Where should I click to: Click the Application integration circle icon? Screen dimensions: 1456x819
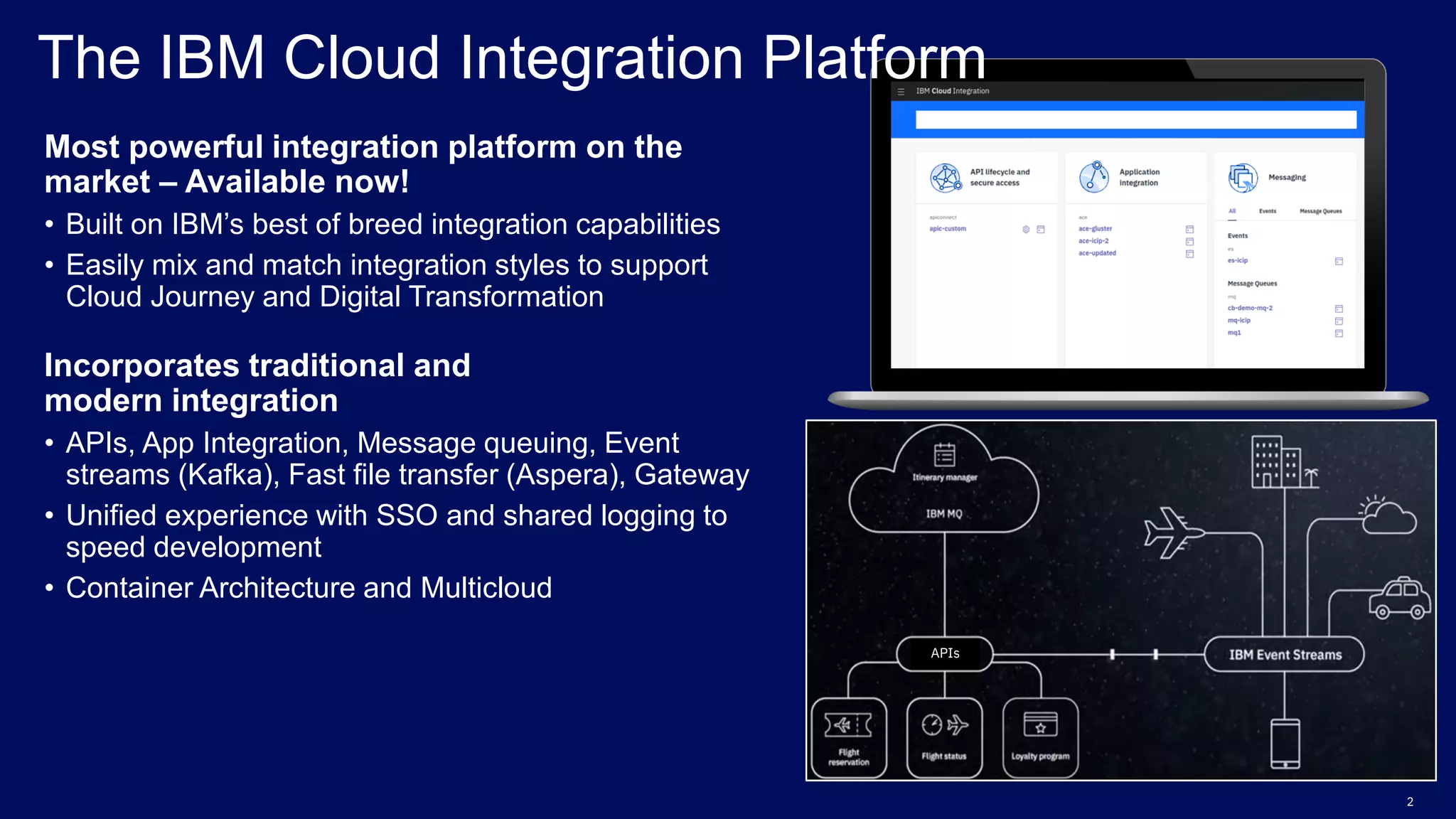pos(1094,177)
